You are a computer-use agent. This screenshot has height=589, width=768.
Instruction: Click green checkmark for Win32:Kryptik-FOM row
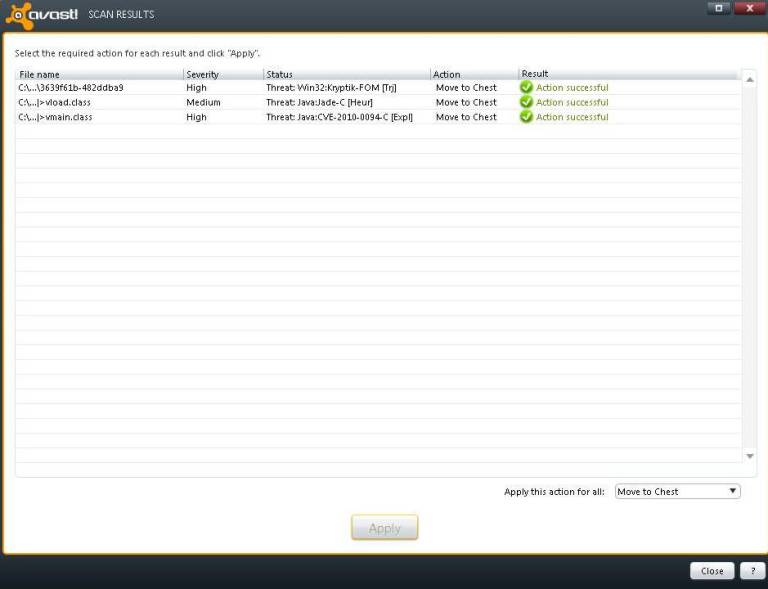coord(527,87)
